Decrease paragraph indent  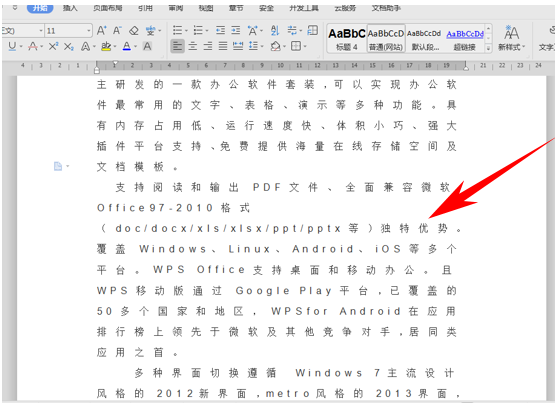pyautogui.click(x=220, y=30)
